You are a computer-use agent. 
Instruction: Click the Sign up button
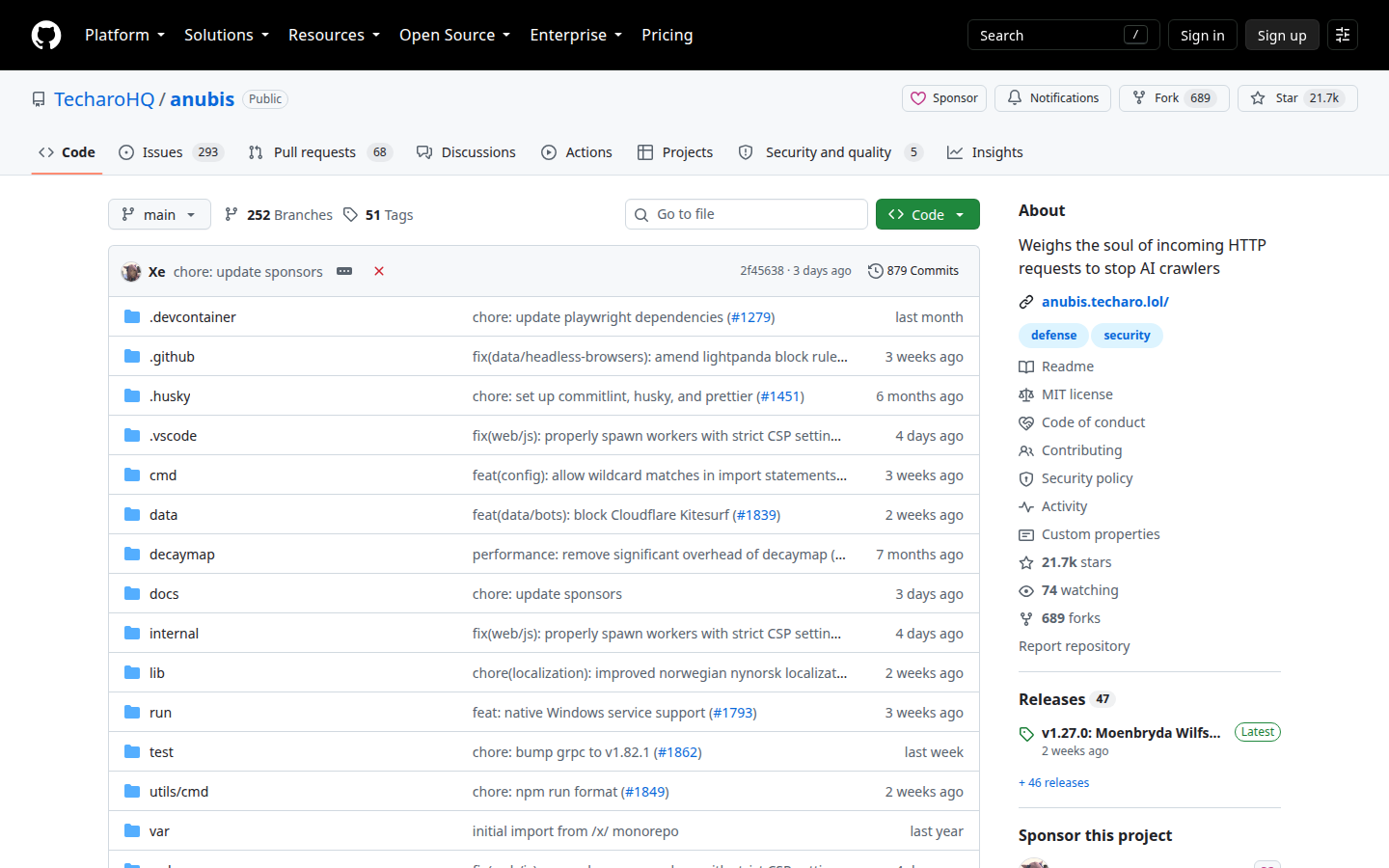1282,35
